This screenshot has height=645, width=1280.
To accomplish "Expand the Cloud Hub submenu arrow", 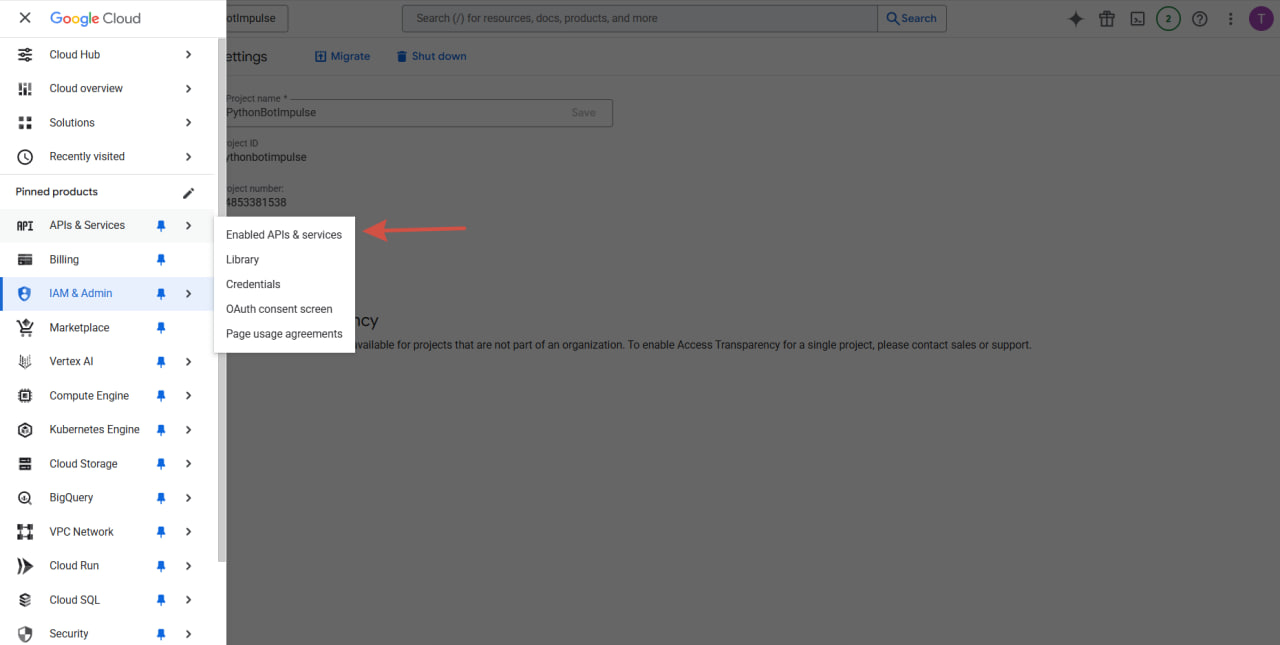I will [x=188, y=55].
